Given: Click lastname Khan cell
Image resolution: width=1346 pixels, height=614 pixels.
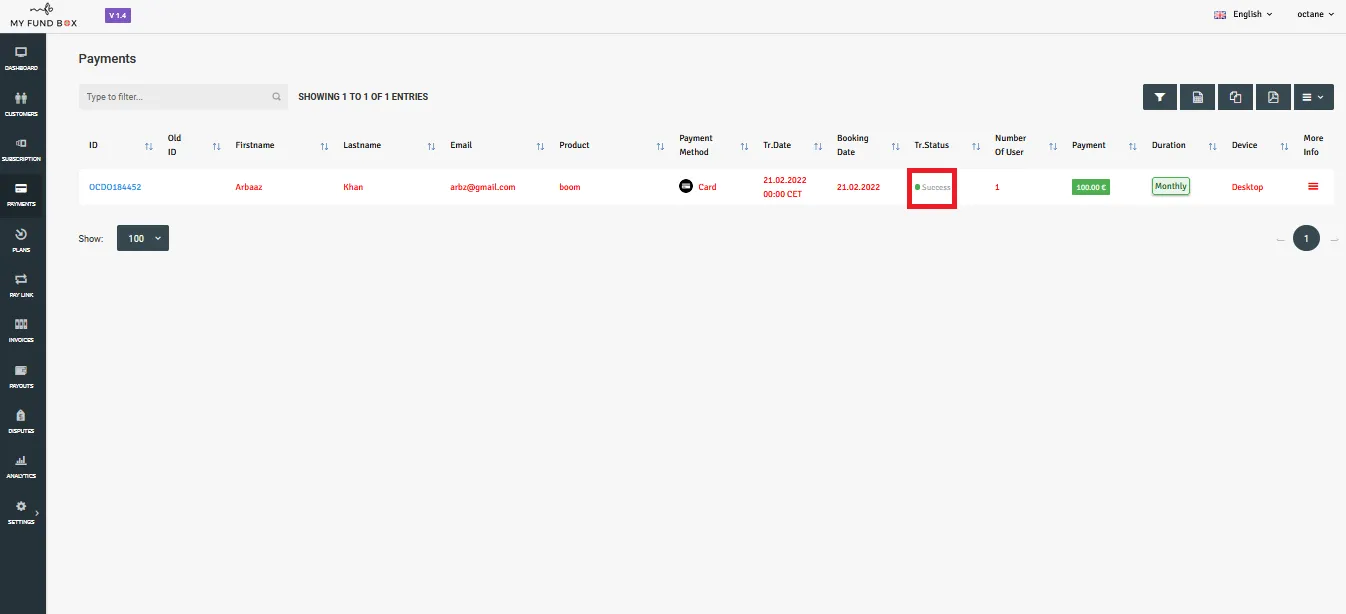Looking at the screenshot, I should (x=354, y=187).
